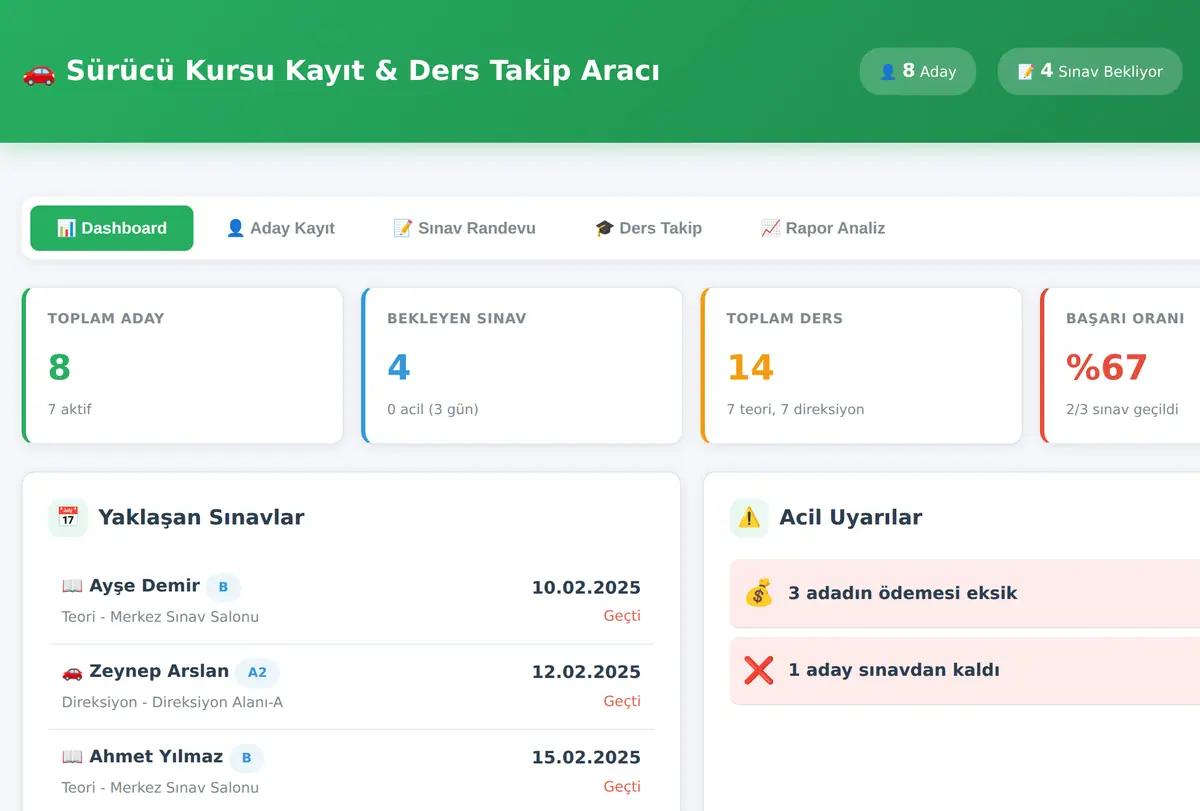Go to the Sınav Randevu tab
Image resolution: width=1200 pixels, height=811 pixels.
(464, 228)
